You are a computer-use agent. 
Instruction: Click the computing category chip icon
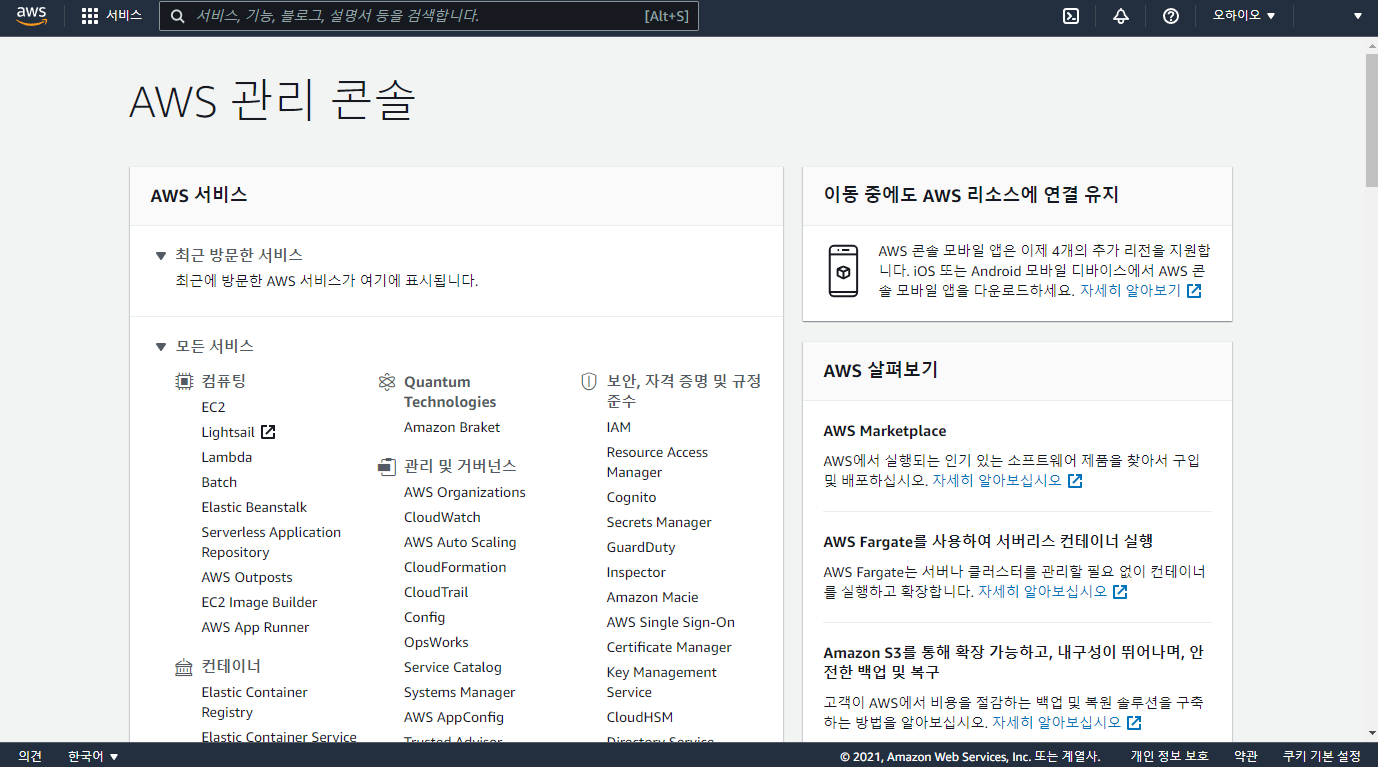[x=184, y=381]
